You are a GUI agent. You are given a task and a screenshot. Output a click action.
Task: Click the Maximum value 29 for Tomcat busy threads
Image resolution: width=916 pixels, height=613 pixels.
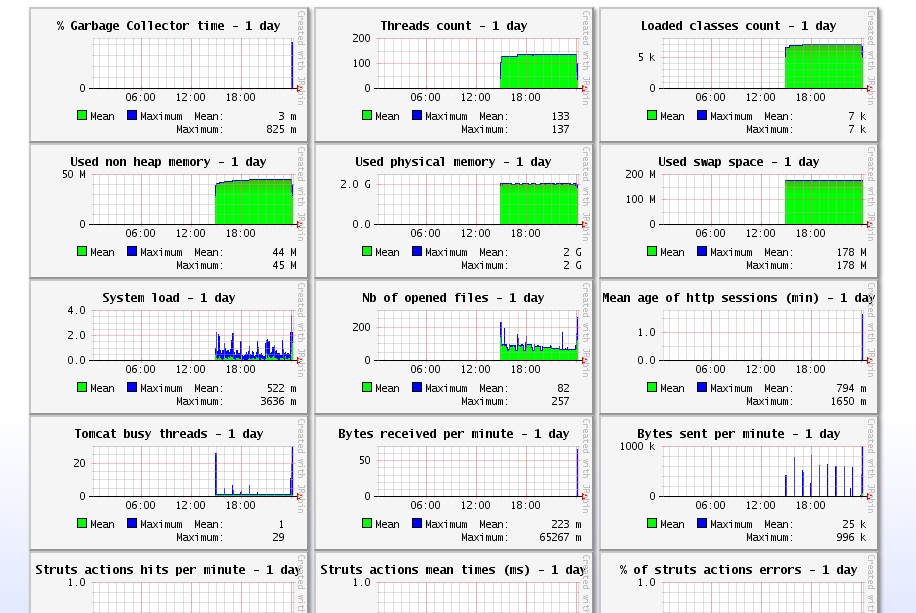pyautogui.click(x=279, y=538)
